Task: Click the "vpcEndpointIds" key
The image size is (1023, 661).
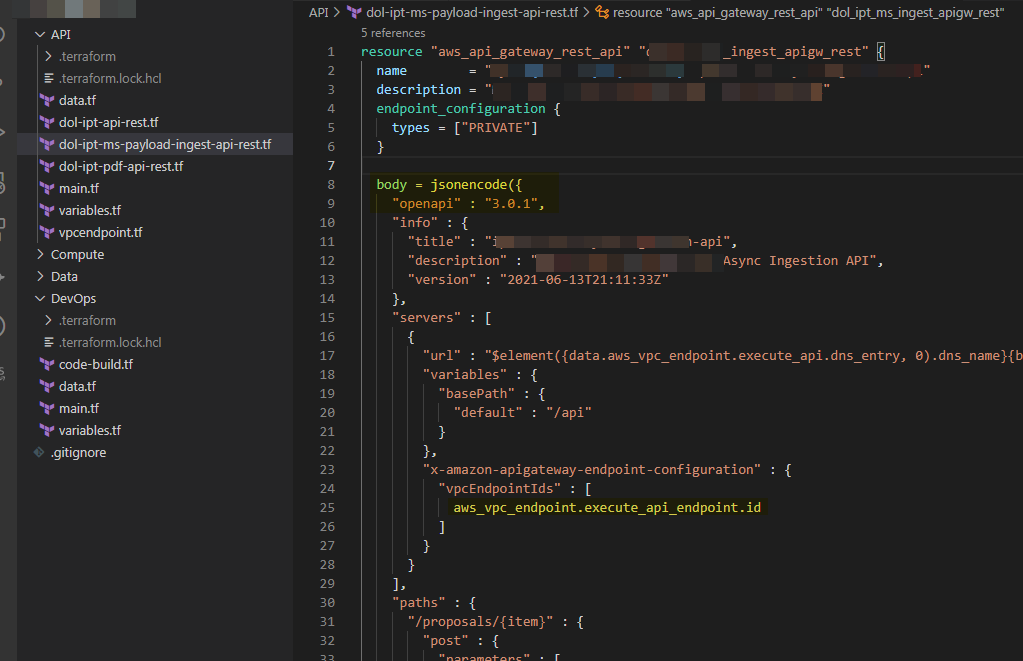Action: tap(500, 488)
